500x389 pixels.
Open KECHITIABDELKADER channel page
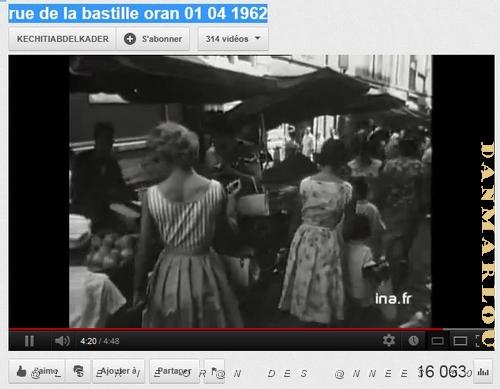pyautogui.click(x=62, y=39)
